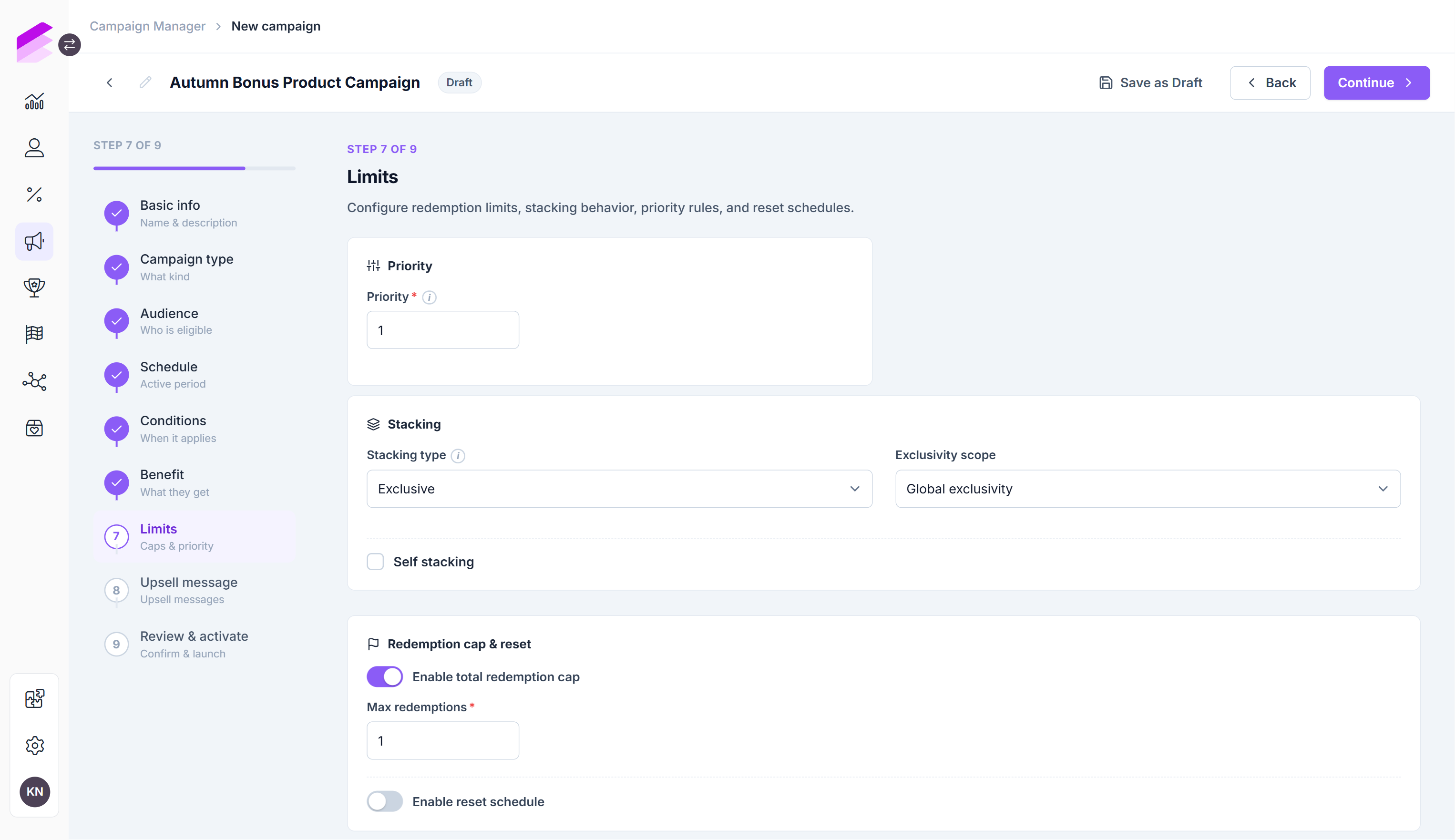
Task: Click the back chevron beside campaign title
Action: 110,82
